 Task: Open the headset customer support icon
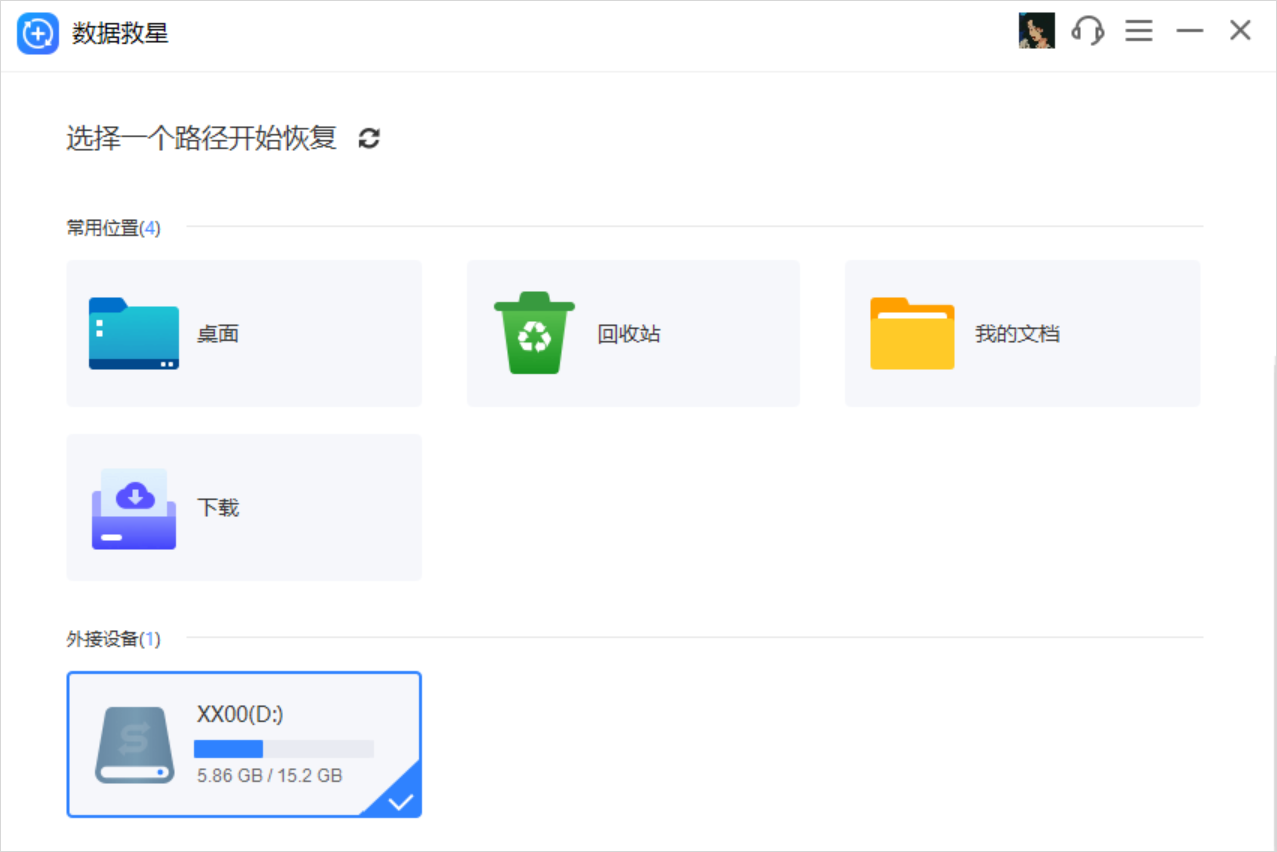[x=1088, y=31]
